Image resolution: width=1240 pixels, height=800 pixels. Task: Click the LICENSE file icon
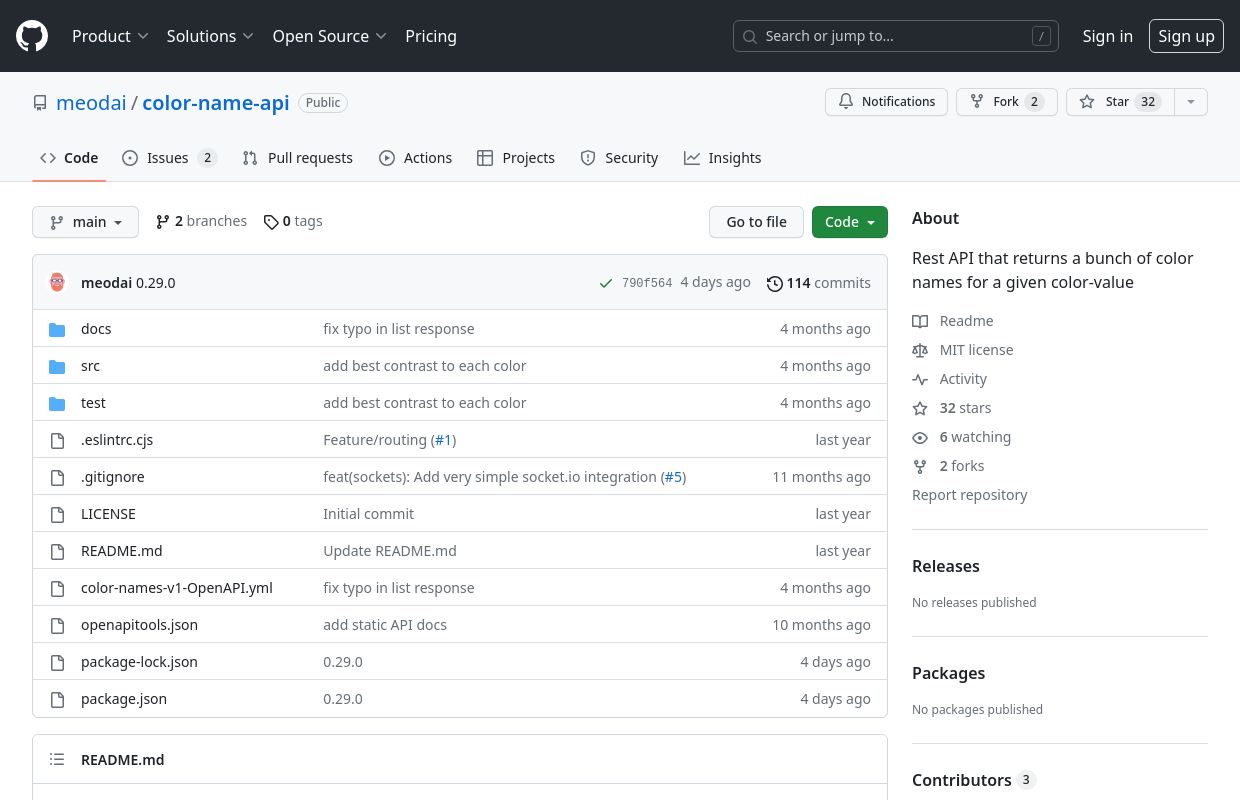[x=57, y=514]
